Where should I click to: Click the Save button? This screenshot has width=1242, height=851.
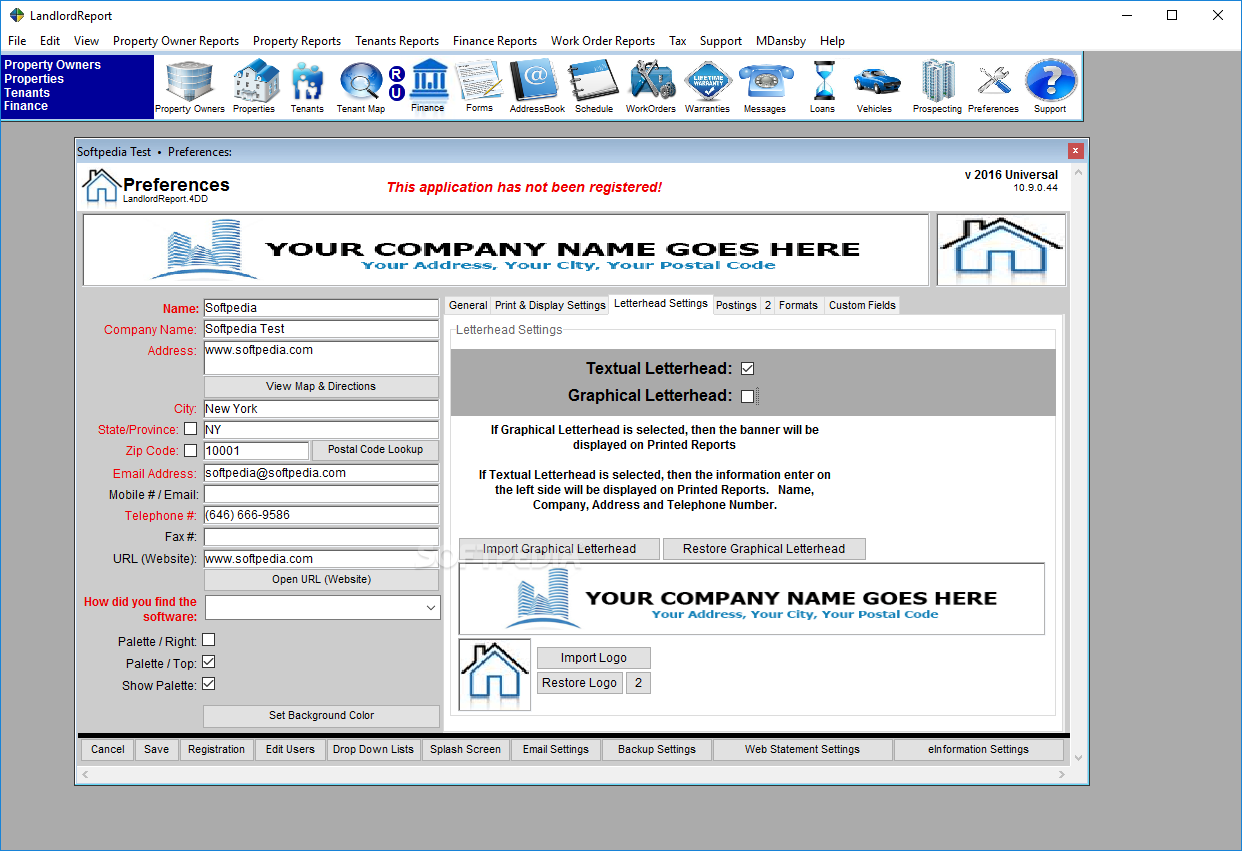coord(157,750)
